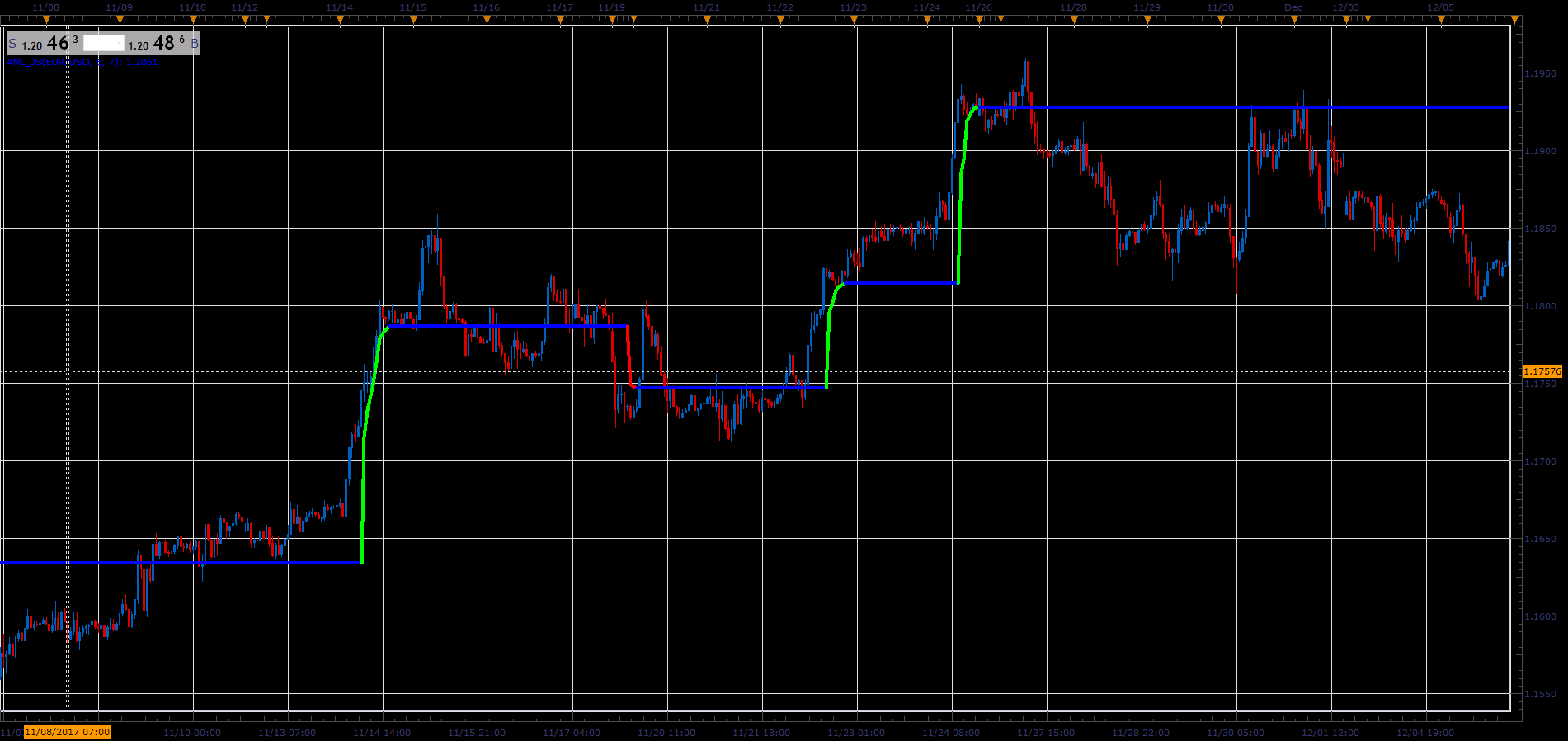1568x741 pixels.
Task: Click the orange day marker under 11/10
Action: [193, 21]
